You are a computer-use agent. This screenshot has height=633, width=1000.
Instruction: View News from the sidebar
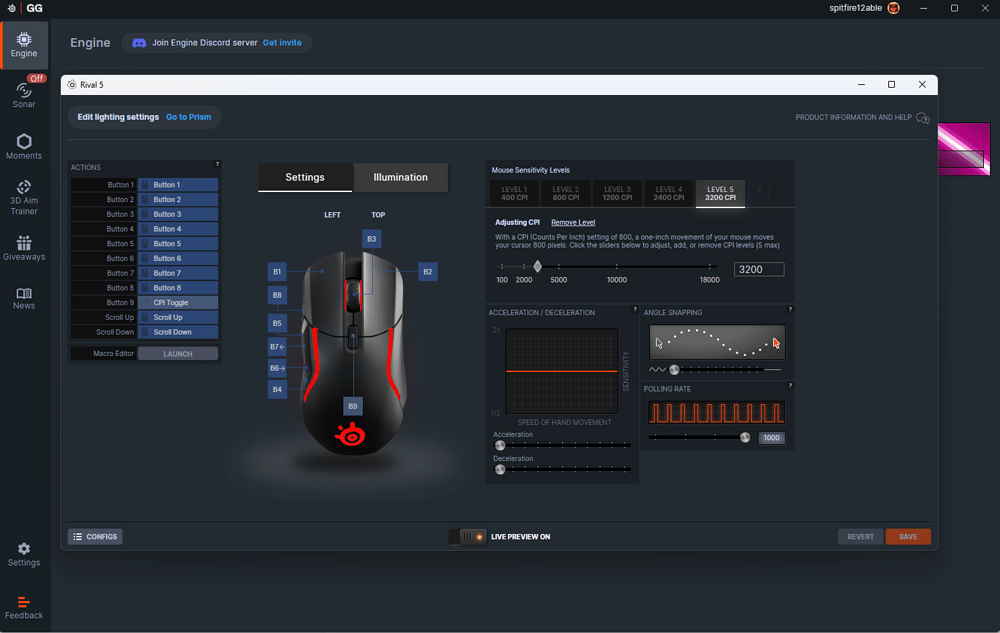click(x=23, y=298)
